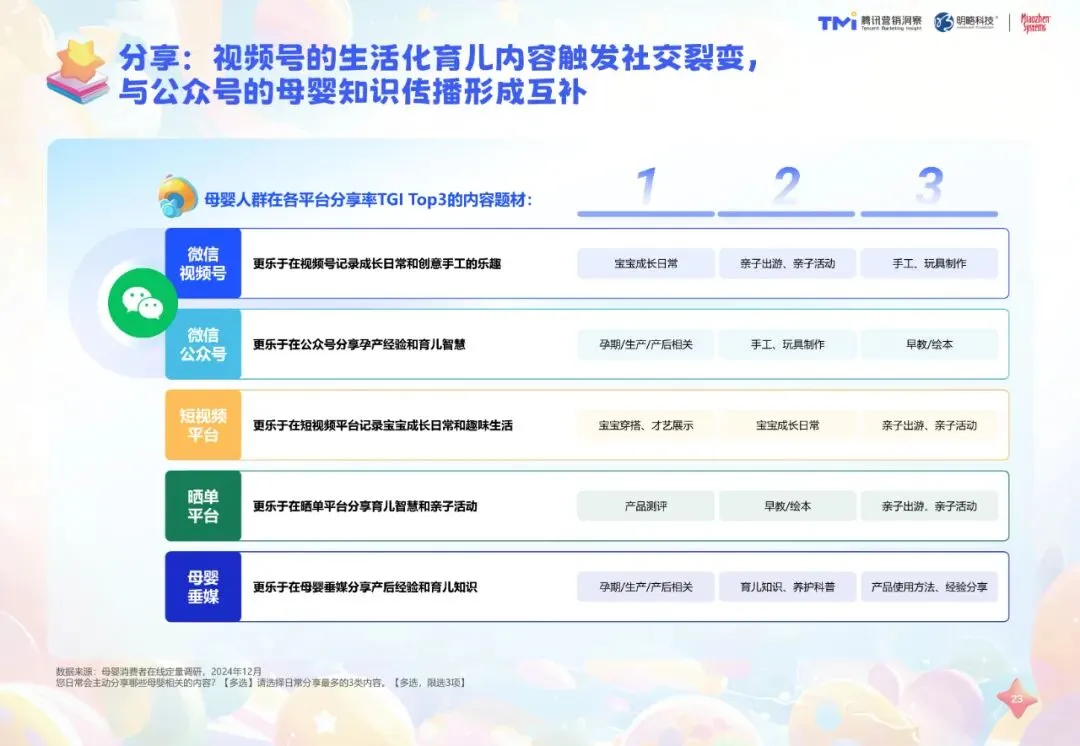The image size is (1080, 746).
Task: Click text 更乐于在母婴垂媒分享产后经验和育儿知识
Action: (x=365, y=587)
